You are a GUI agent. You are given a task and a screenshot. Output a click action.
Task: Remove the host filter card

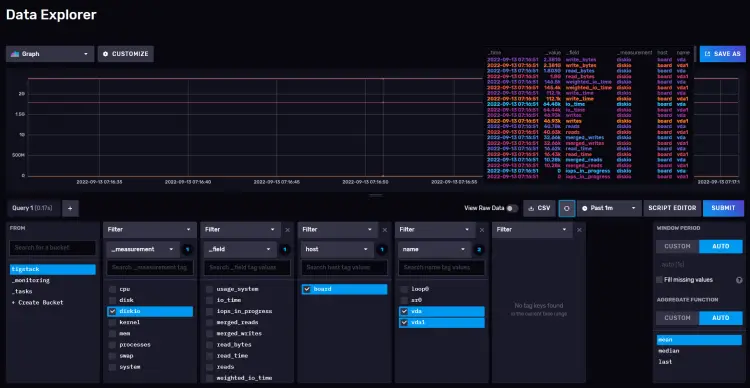pyautogui.click(x=385, y=230)
